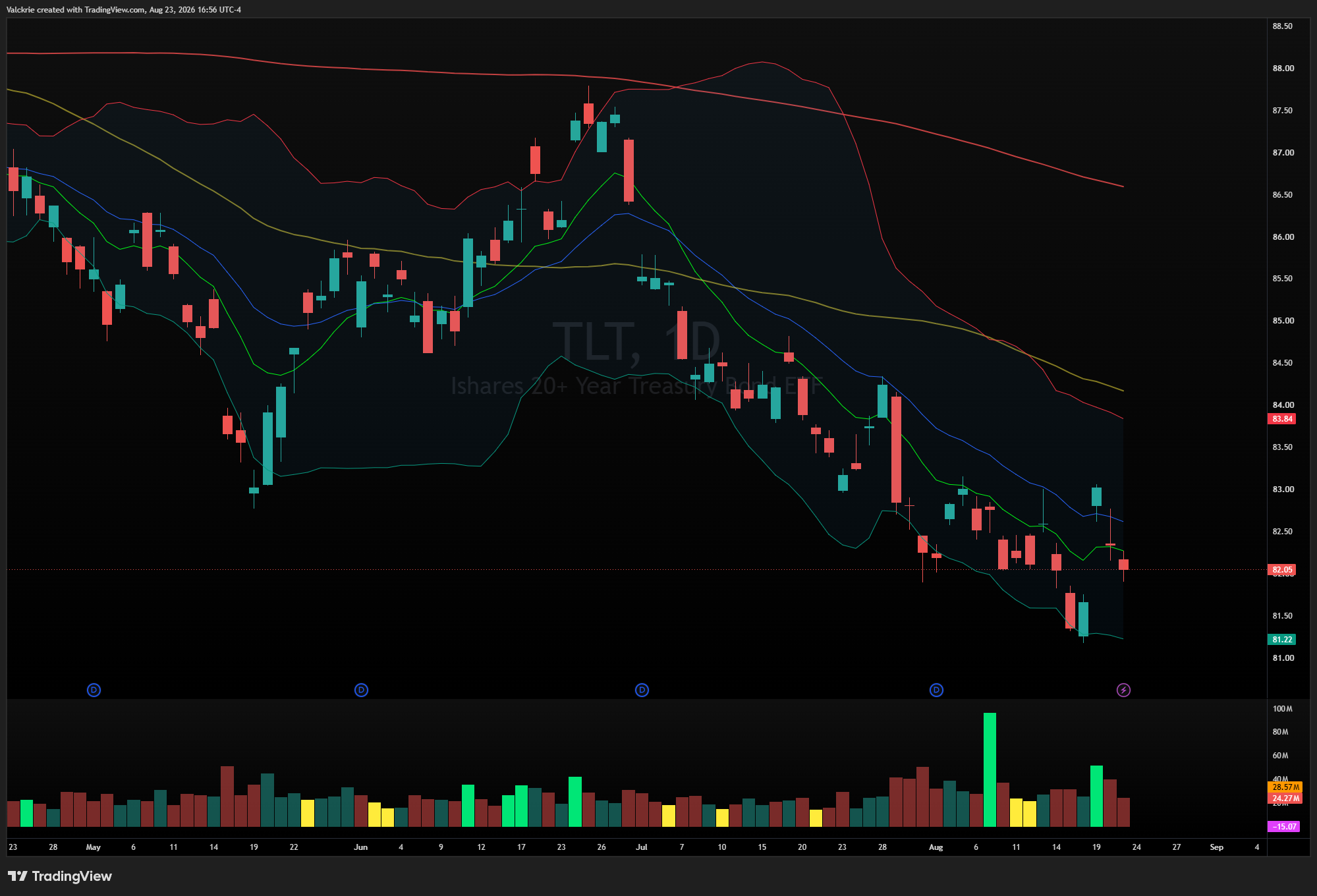Click the 87.50 price axis label
1317x896 pixels.
click(1282, 111)
